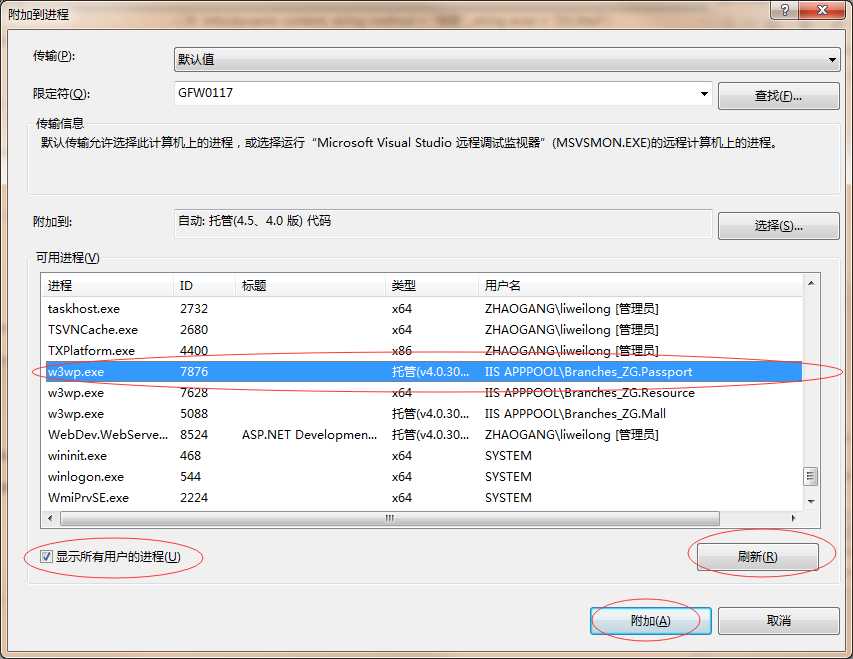This screenshot has height=659, width=853.
Task: Open the 传输 transport dropdown showing 默认值
Action: click(506, 59)
